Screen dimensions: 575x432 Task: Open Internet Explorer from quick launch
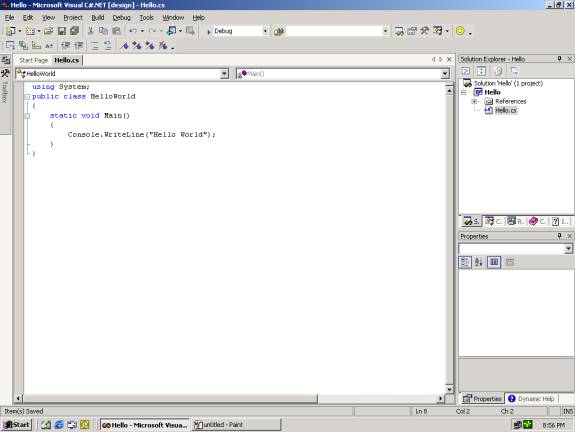(59, 425)
